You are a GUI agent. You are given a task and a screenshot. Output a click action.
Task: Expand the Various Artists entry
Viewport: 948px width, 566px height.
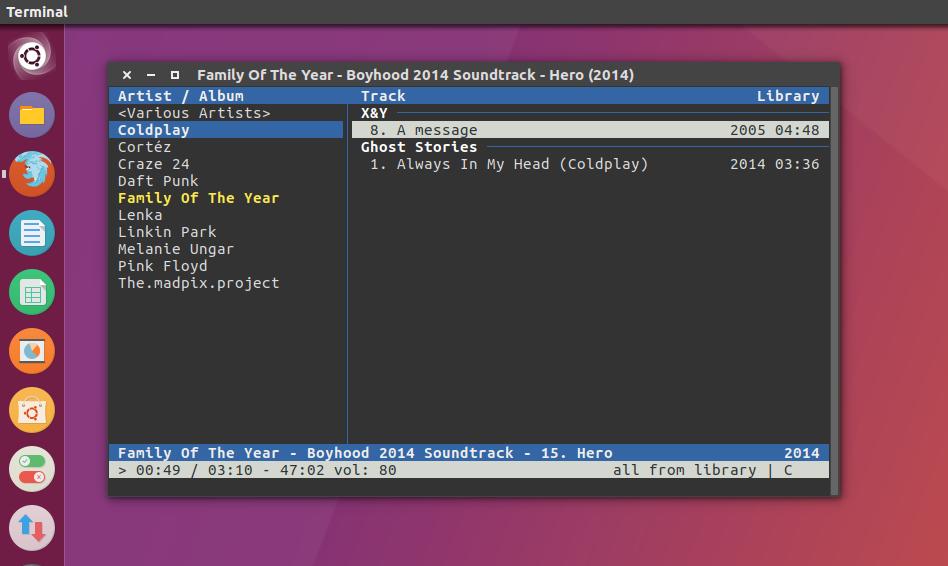(194, 113)
